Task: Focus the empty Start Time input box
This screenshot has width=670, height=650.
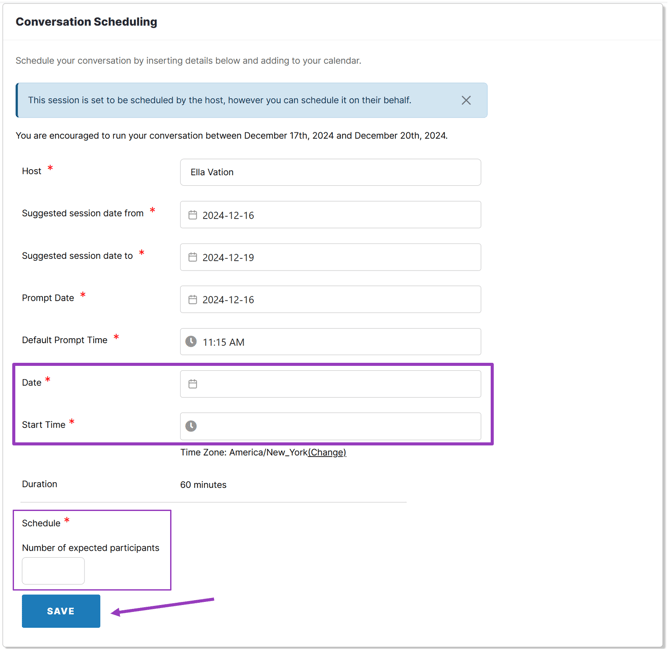Action: coord(340,426)
